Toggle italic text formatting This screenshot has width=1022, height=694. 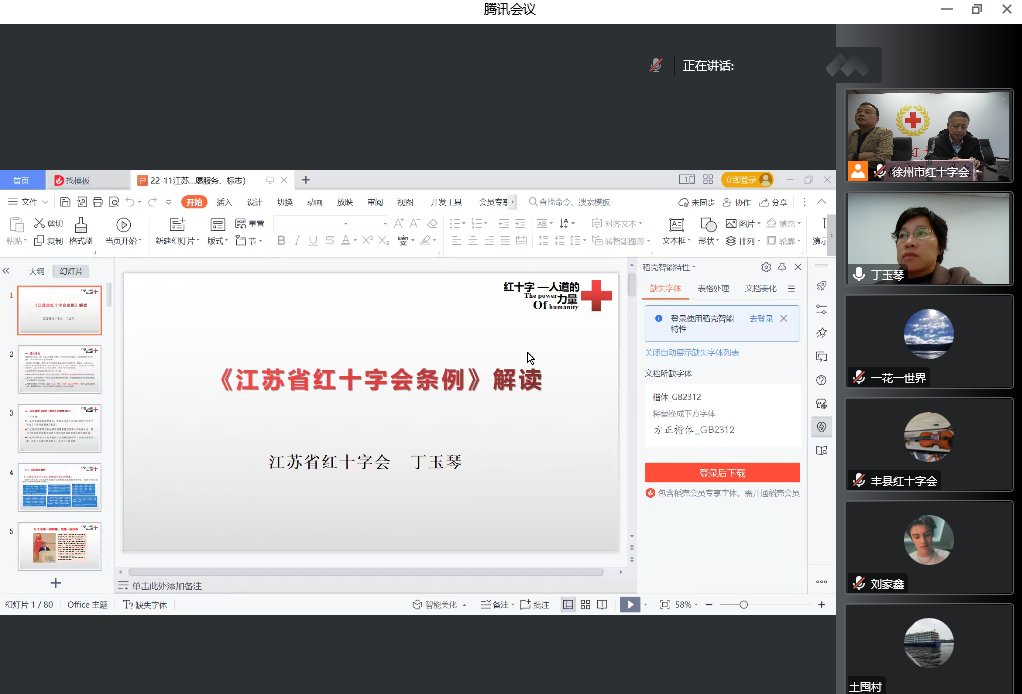(297, 241)
